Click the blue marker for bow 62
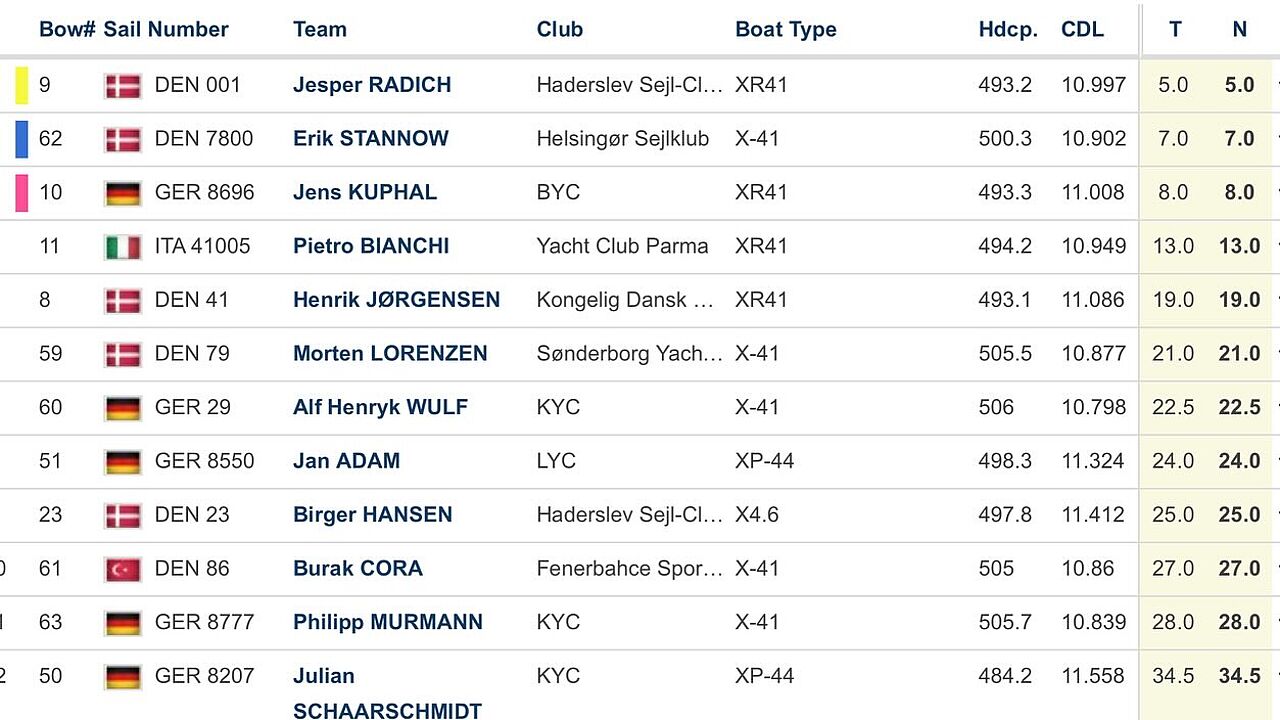The image size is (1280, 720). 22,139
